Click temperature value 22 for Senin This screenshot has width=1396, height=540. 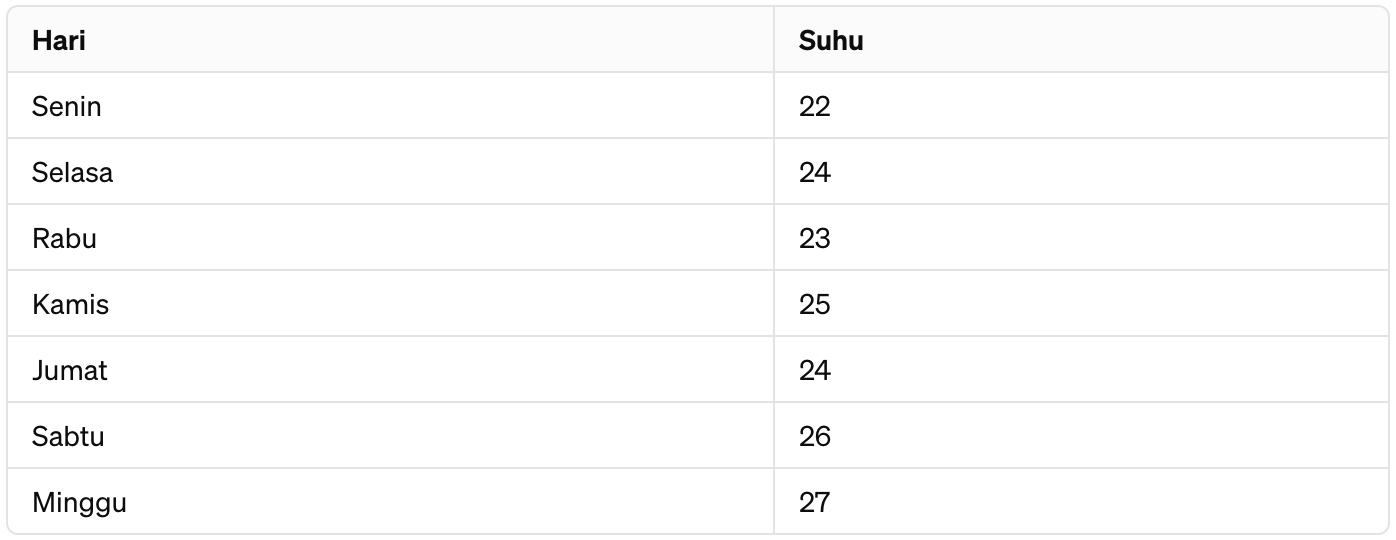[x=814, y=106]
